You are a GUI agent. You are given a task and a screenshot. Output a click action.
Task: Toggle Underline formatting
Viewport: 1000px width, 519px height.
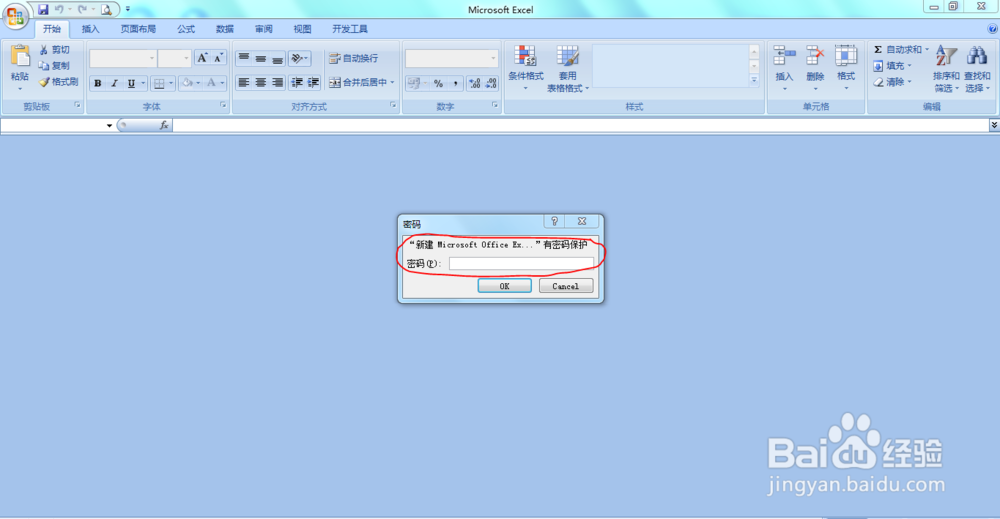point(131,83)
